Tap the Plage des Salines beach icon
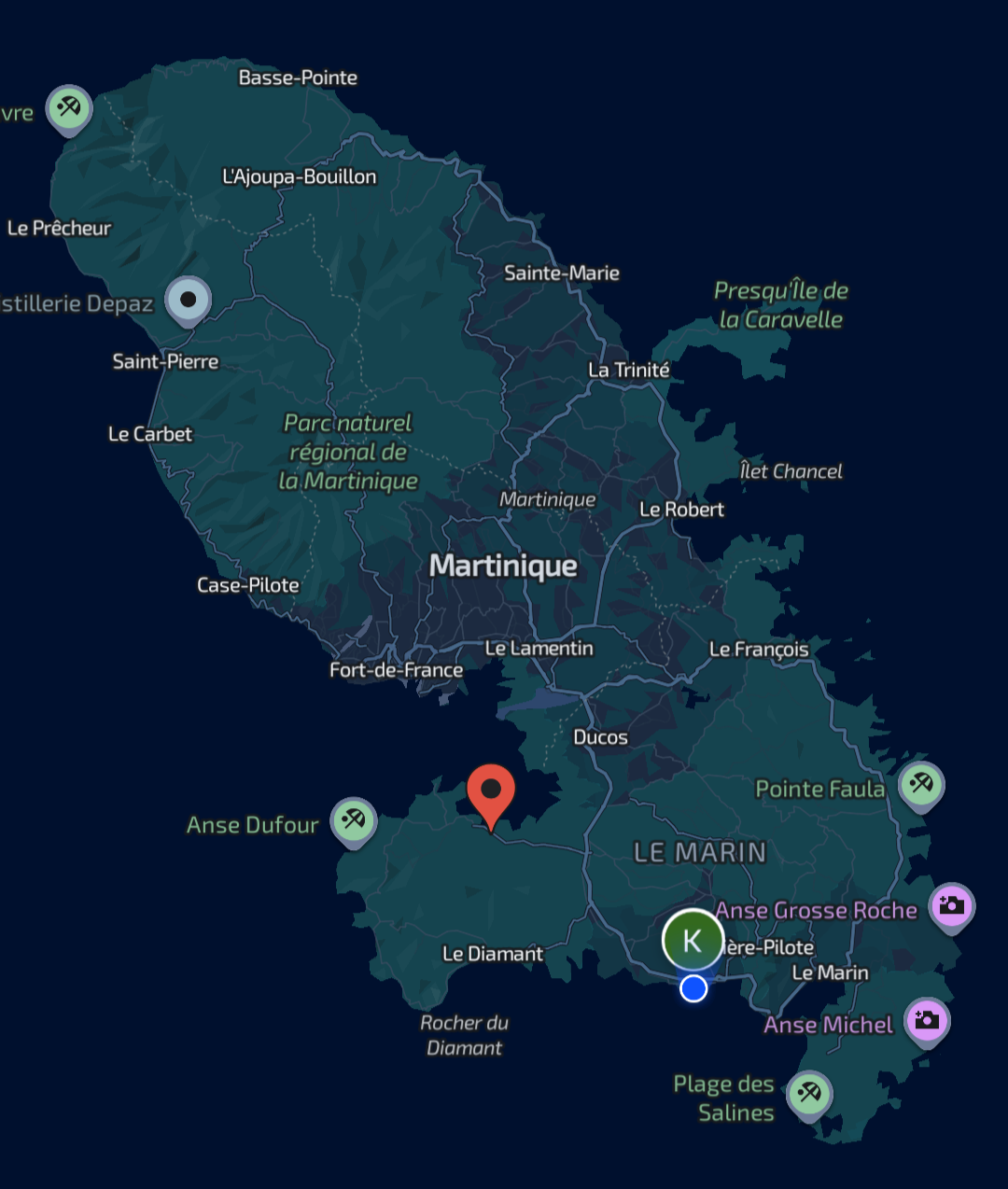The image size is (1008, 1189). click(x=809, y=1093)
